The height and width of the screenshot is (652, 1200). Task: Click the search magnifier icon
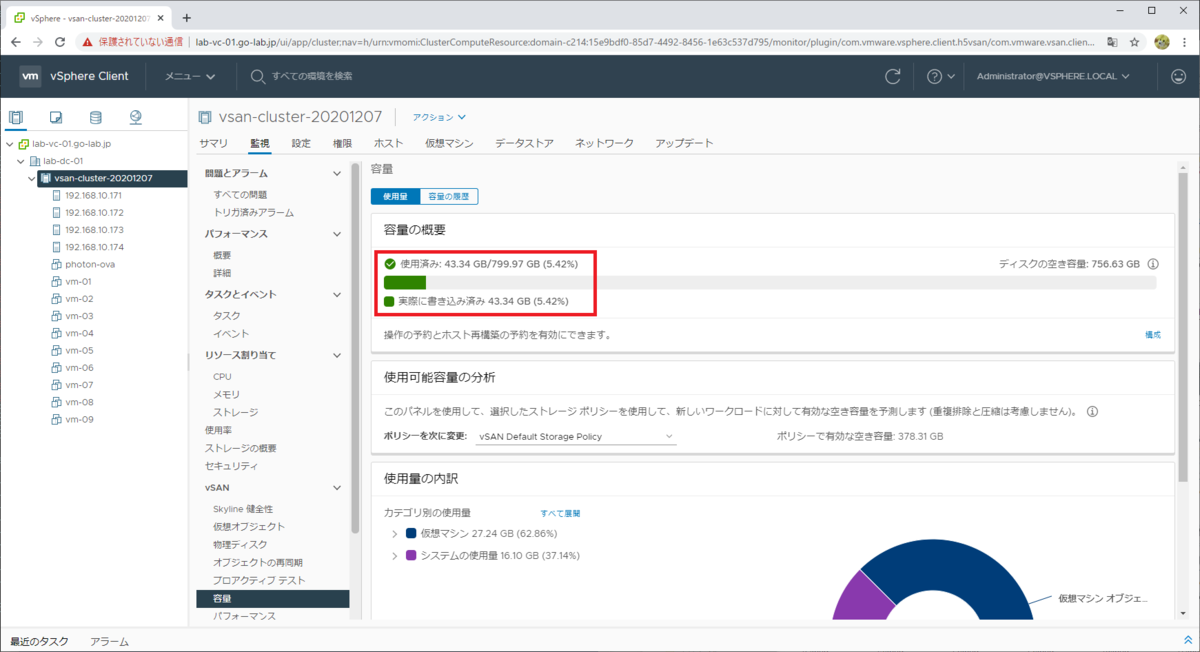(257, 76)
